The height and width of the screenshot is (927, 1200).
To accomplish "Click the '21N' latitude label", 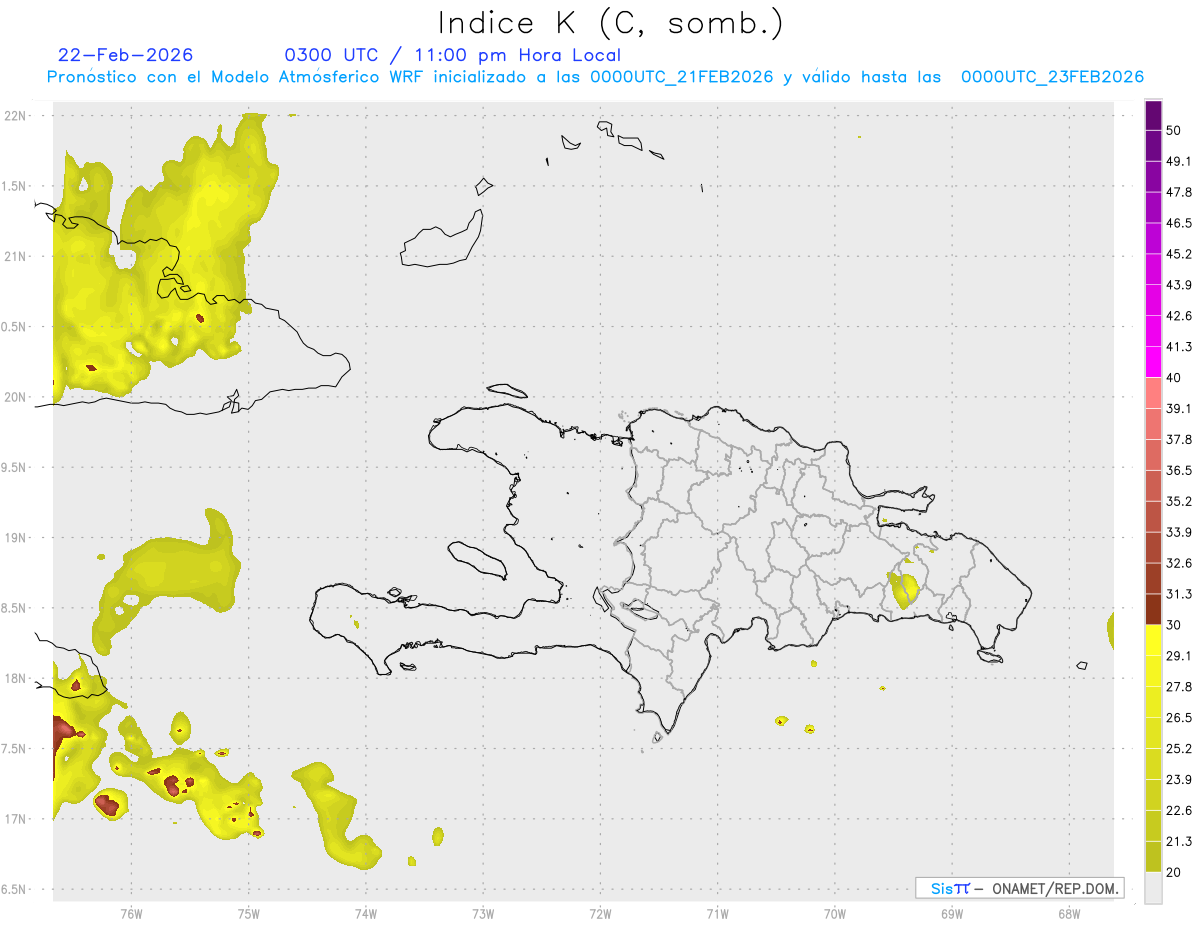I will 16,256.
